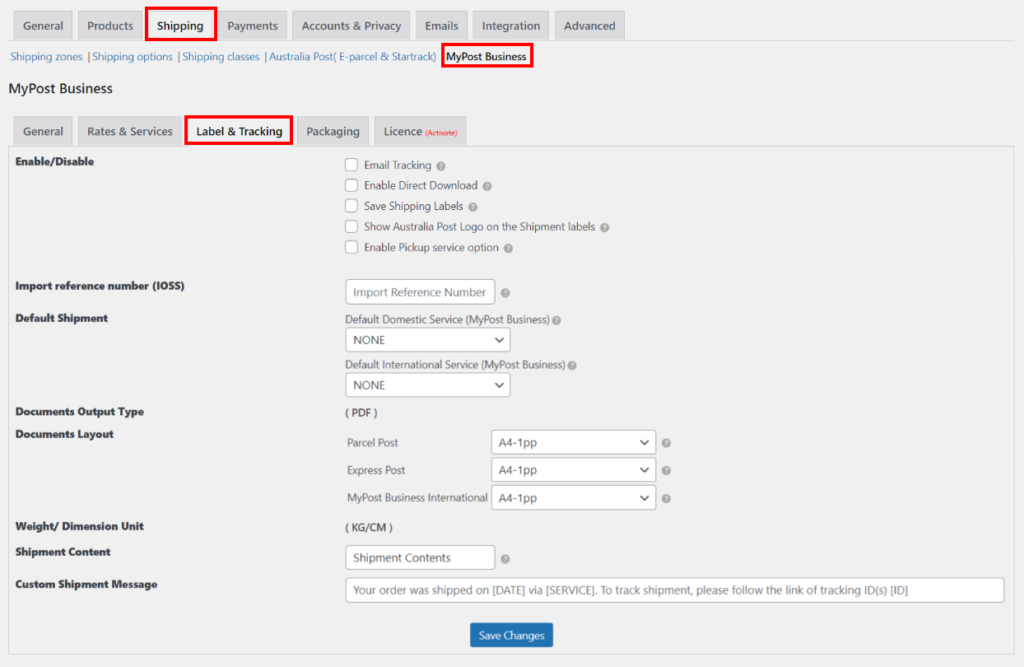Open Shipping classes link
Viewport: 1024px width, 667px height.
pyautogui.click(x=221, y=56)
